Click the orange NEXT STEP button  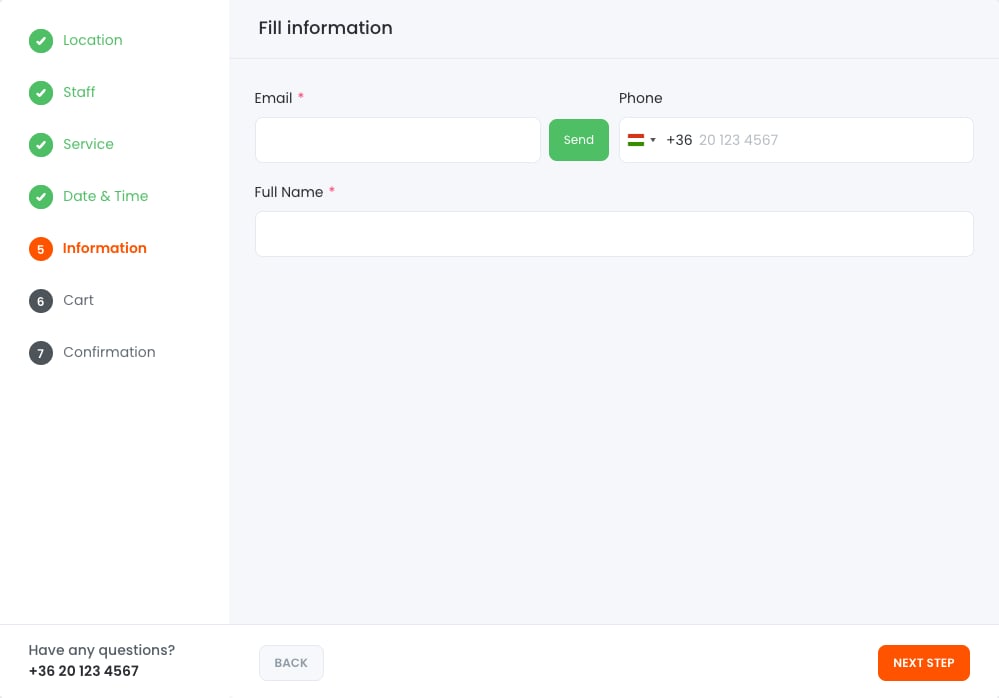point(923,663)
